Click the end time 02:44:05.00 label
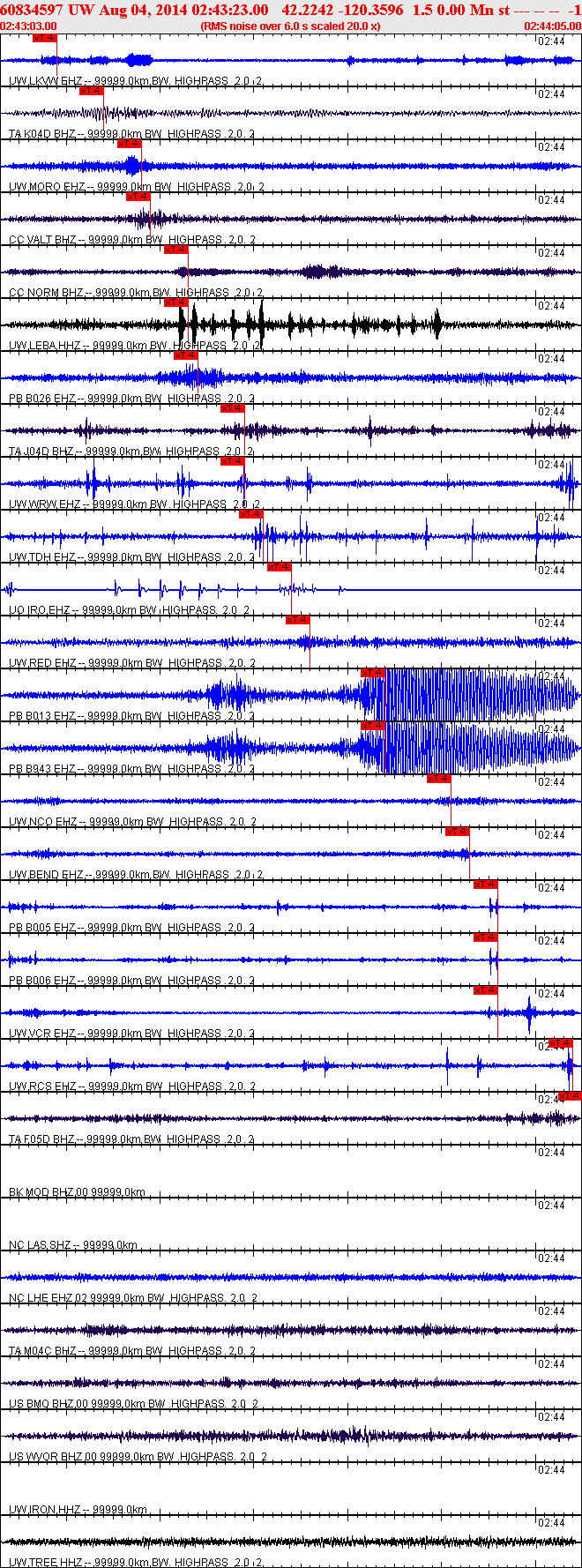This screenshot has height=1568, width=582. tap(553, 26)
